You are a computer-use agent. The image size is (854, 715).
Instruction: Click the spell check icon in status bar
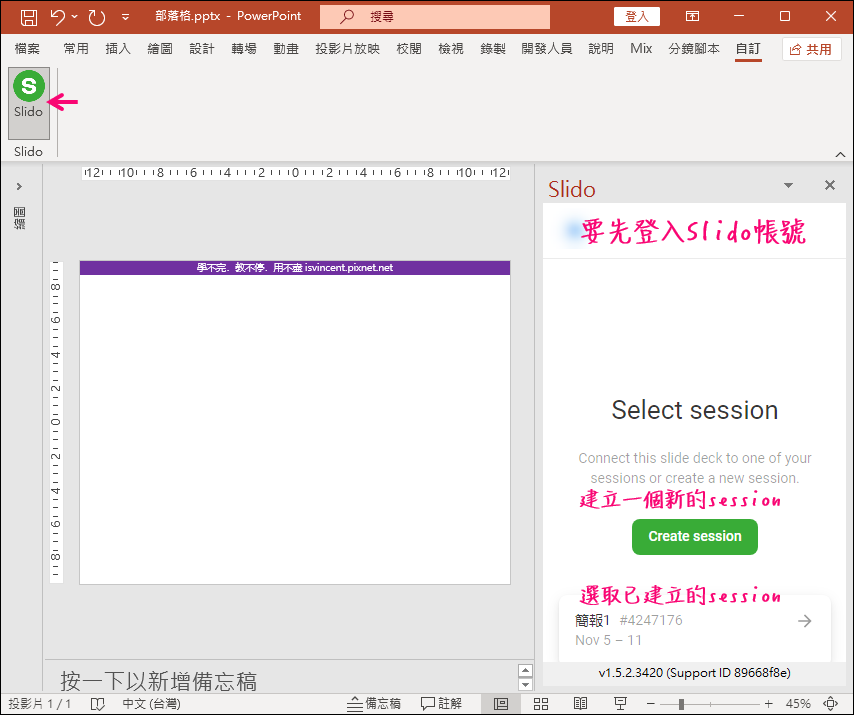point(97,704)
